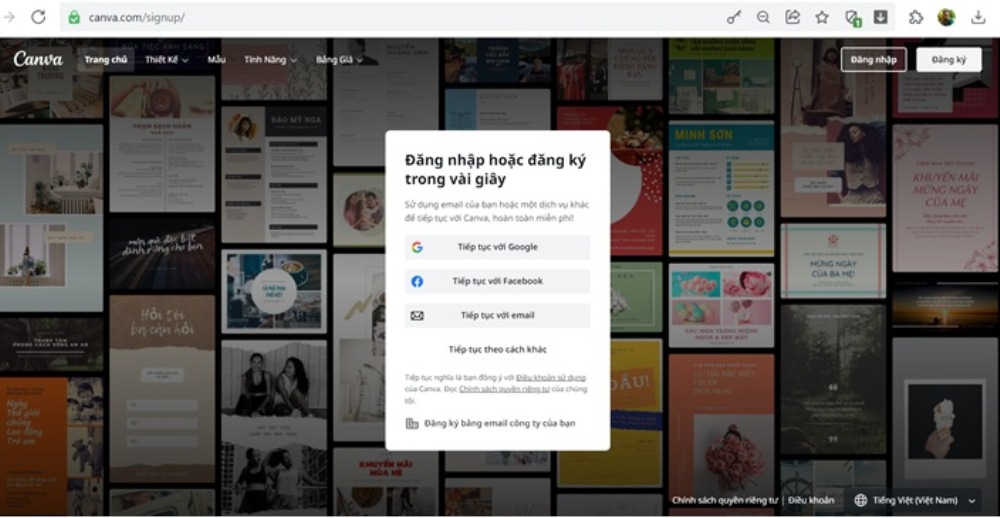Expand the Tính Năng menu
The height and width of the screenshot is (518, 1000).
(270, 60)
